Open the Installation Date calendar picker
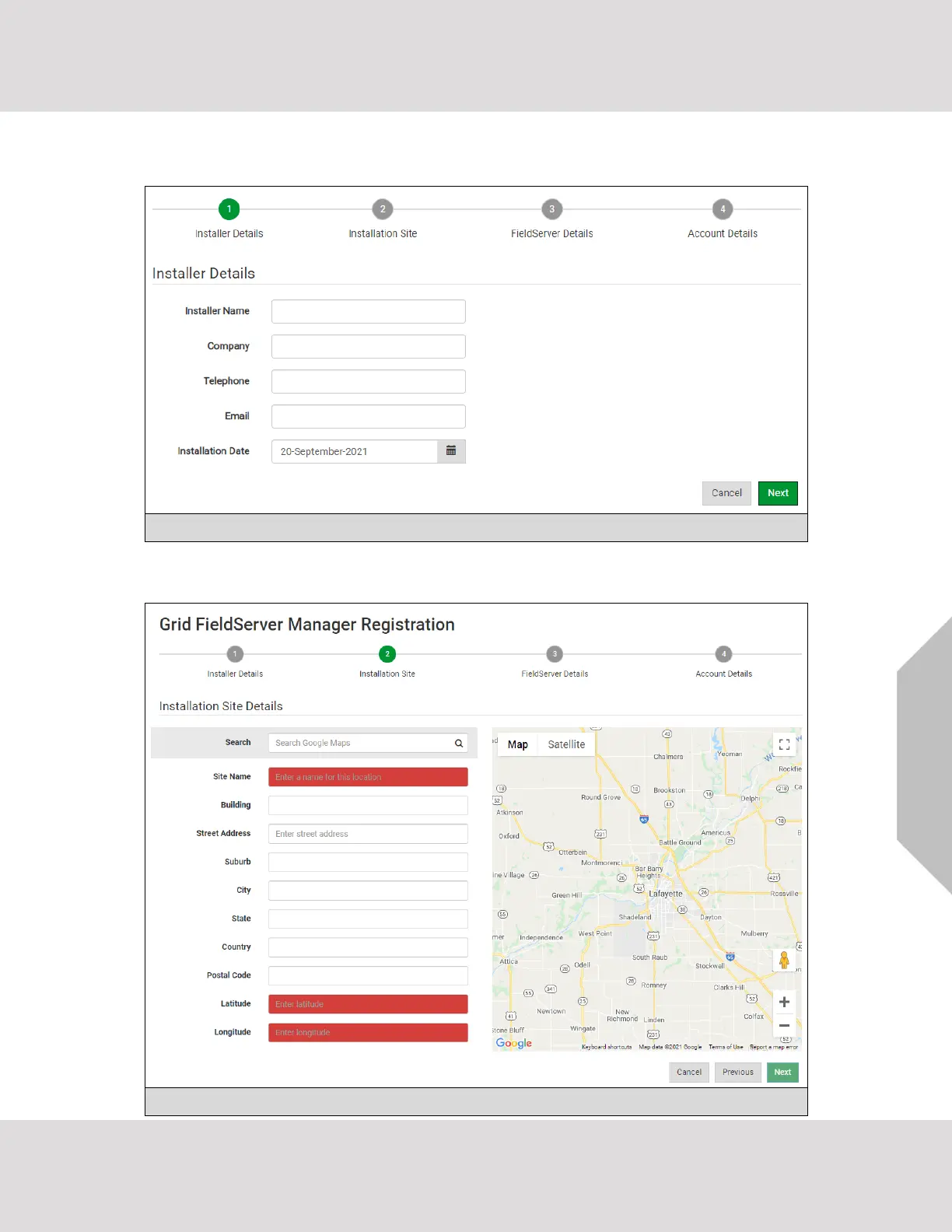The image size is (952, 1232). click(x=451, y=451)
